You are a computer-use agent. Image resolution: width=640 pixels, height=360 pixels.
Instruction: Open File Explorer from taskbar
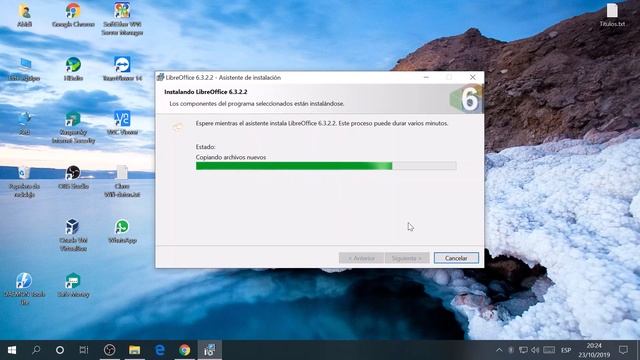tap(134, 350)
